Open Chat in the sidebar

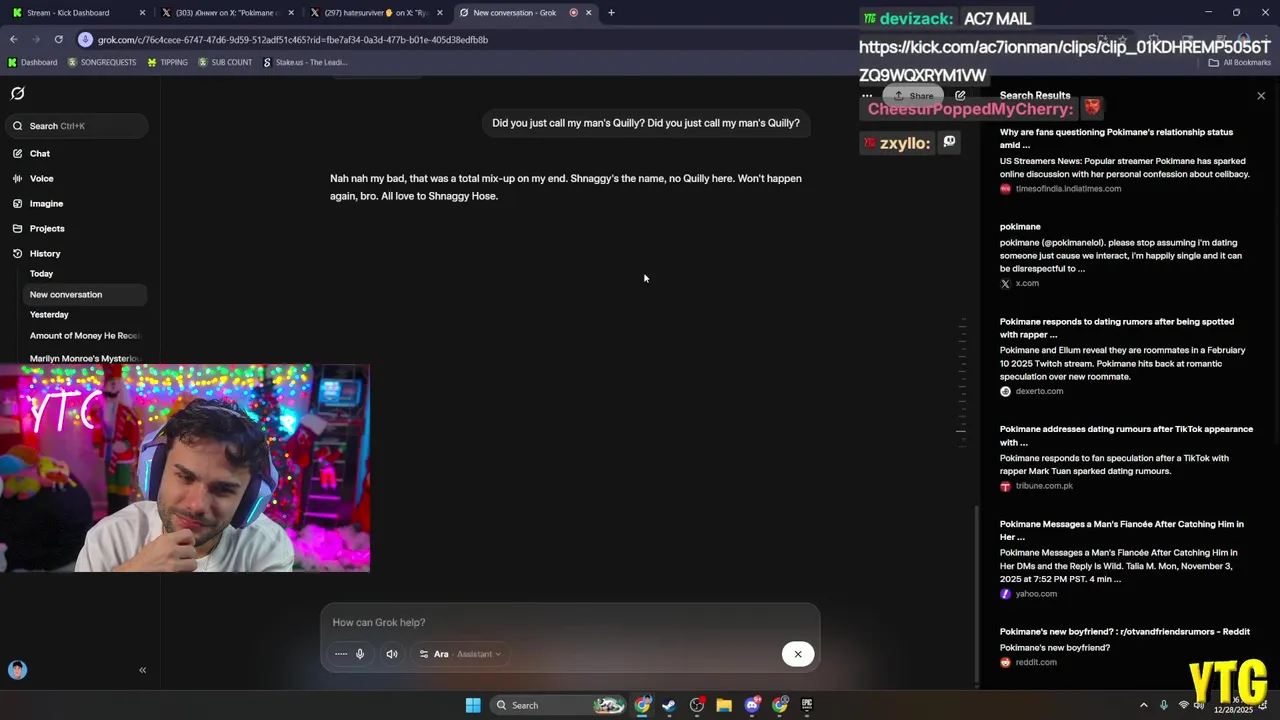40,154
